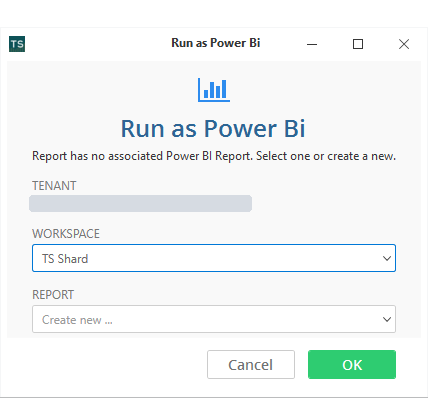
Task: Maximize the Run as Power Bi dialog
Action: pyautogui.click(x=358, y=44)
